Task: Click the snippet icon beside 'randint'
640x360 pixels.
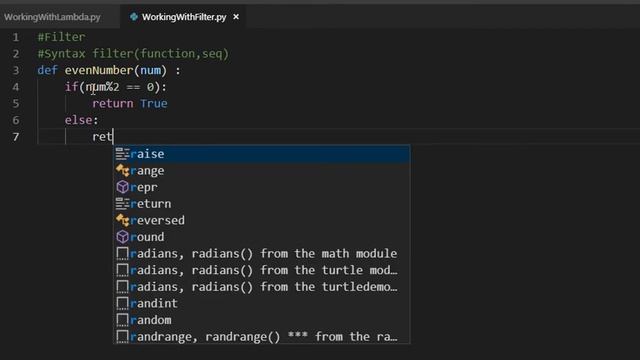Action: point(122,304)
